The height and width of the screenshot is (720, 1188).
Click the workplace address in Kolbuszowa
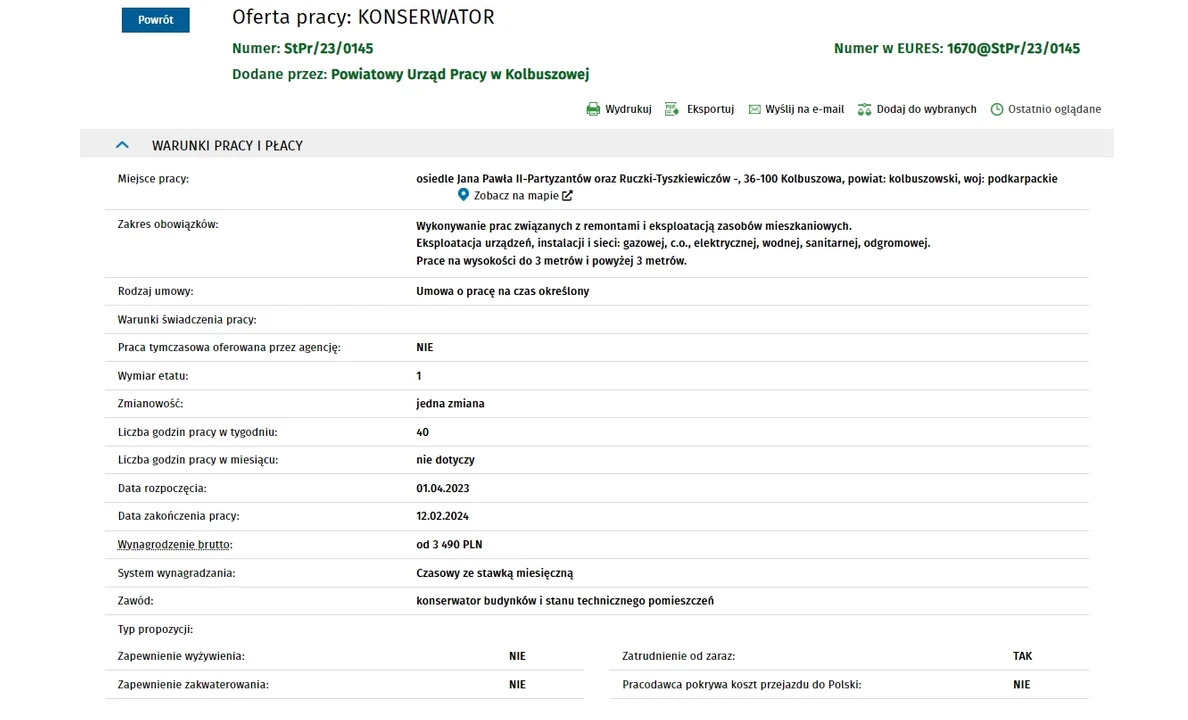point(736,179)
